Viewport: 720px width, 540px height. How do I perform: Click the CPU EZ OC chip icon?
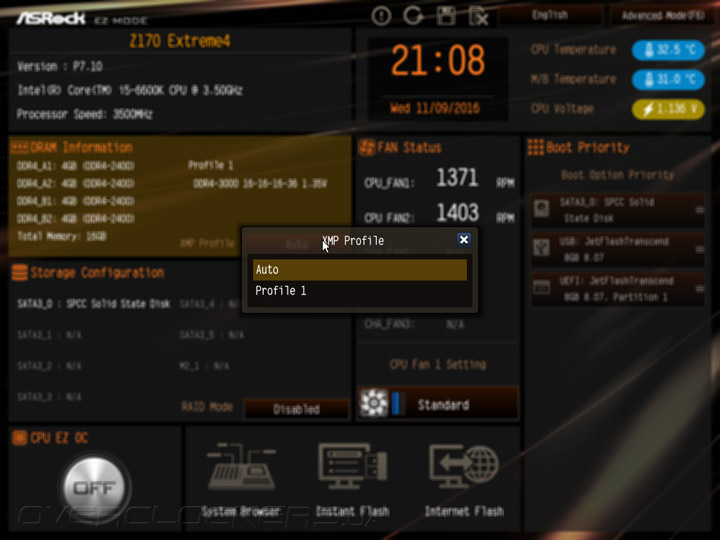19,438
